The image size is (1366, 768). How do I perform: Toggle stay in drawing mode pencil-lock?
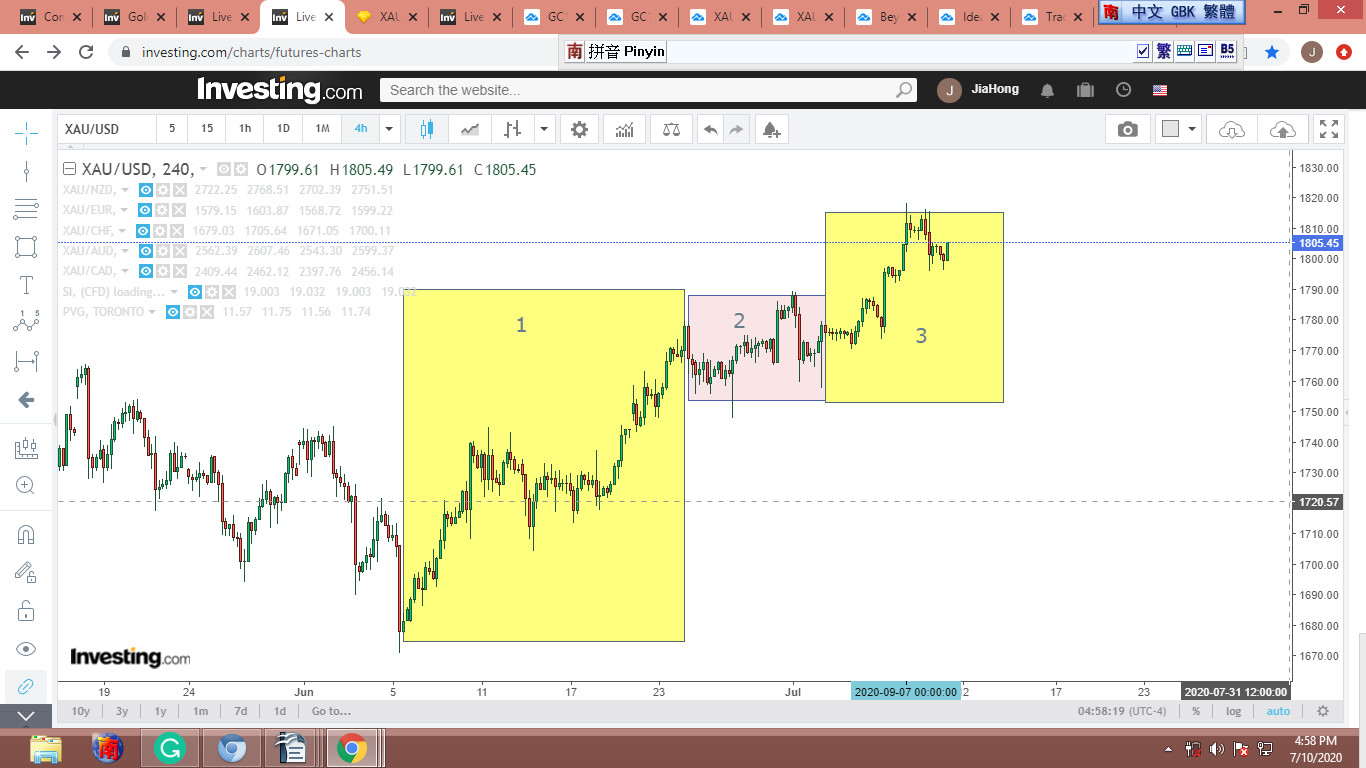click(x=26, y=572)
